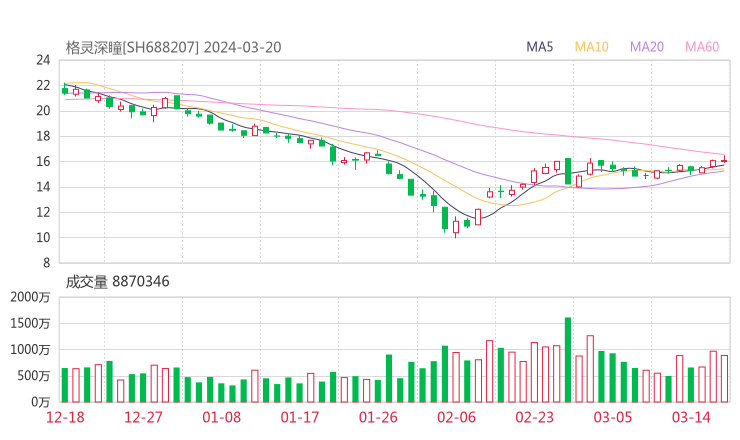
Task: Click the 22 price axis label
Action: 43,85
